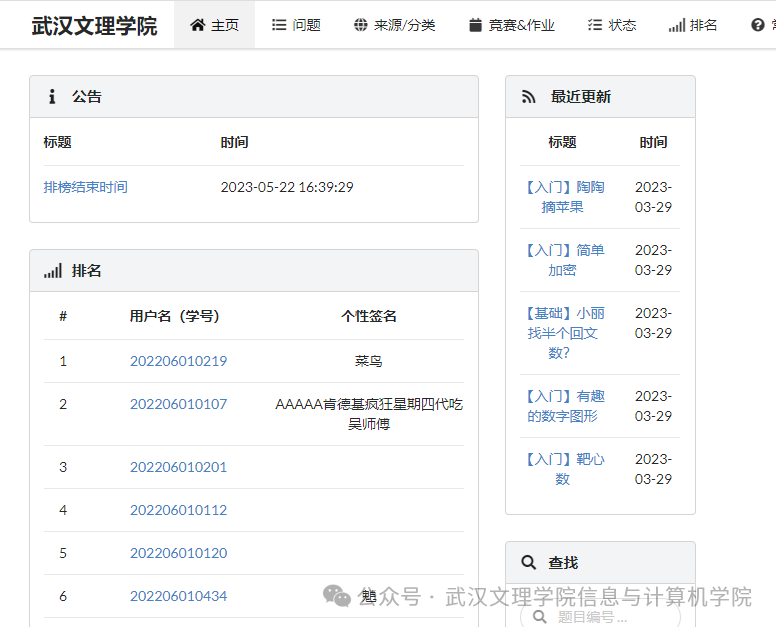The image size is (776, 627).
Task: Click the globe icon beside 来源/分类
Action: 360,25
